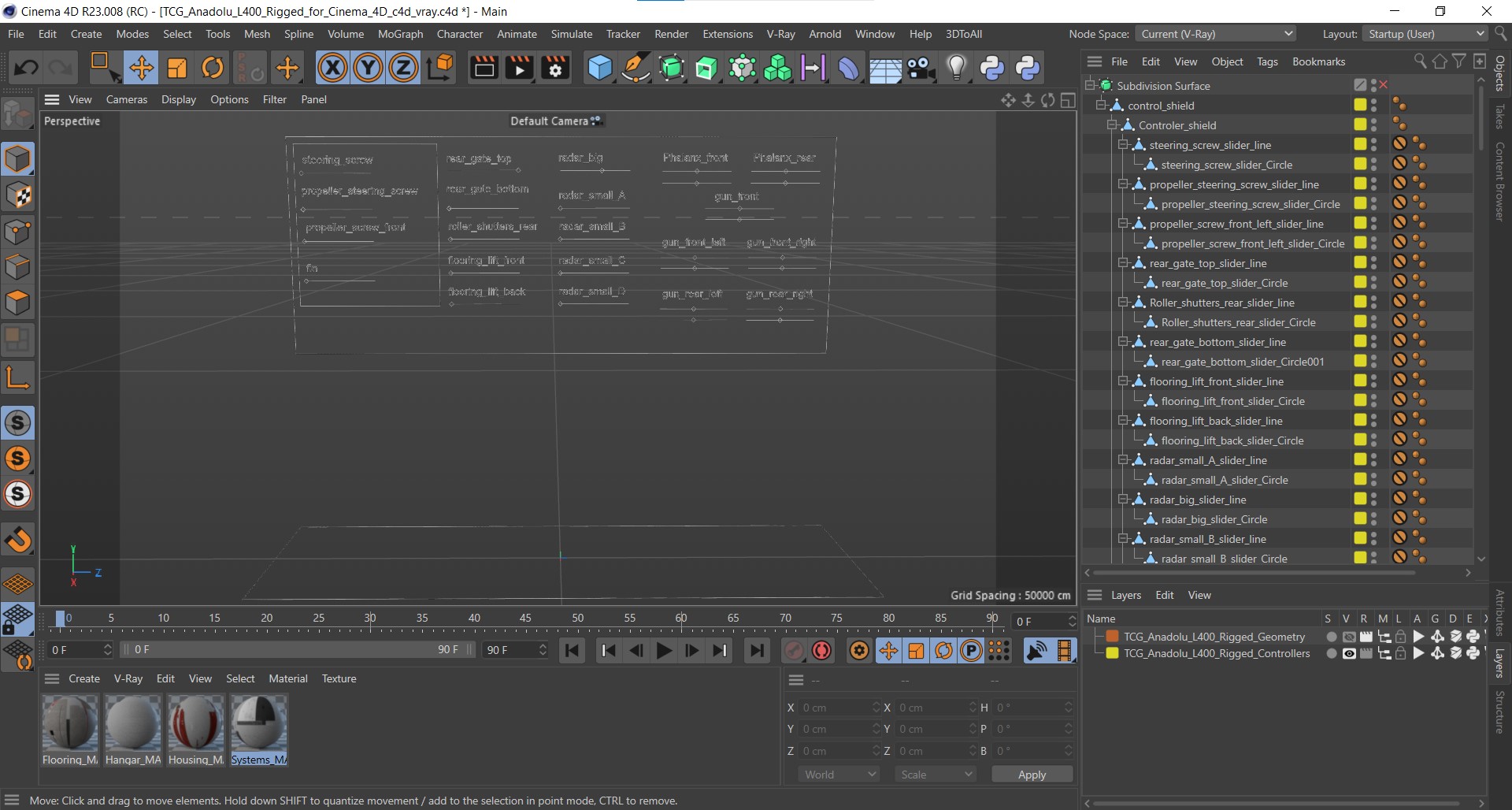Open viewport Cameras menu

pyautogui.click(x=127, y=99)
